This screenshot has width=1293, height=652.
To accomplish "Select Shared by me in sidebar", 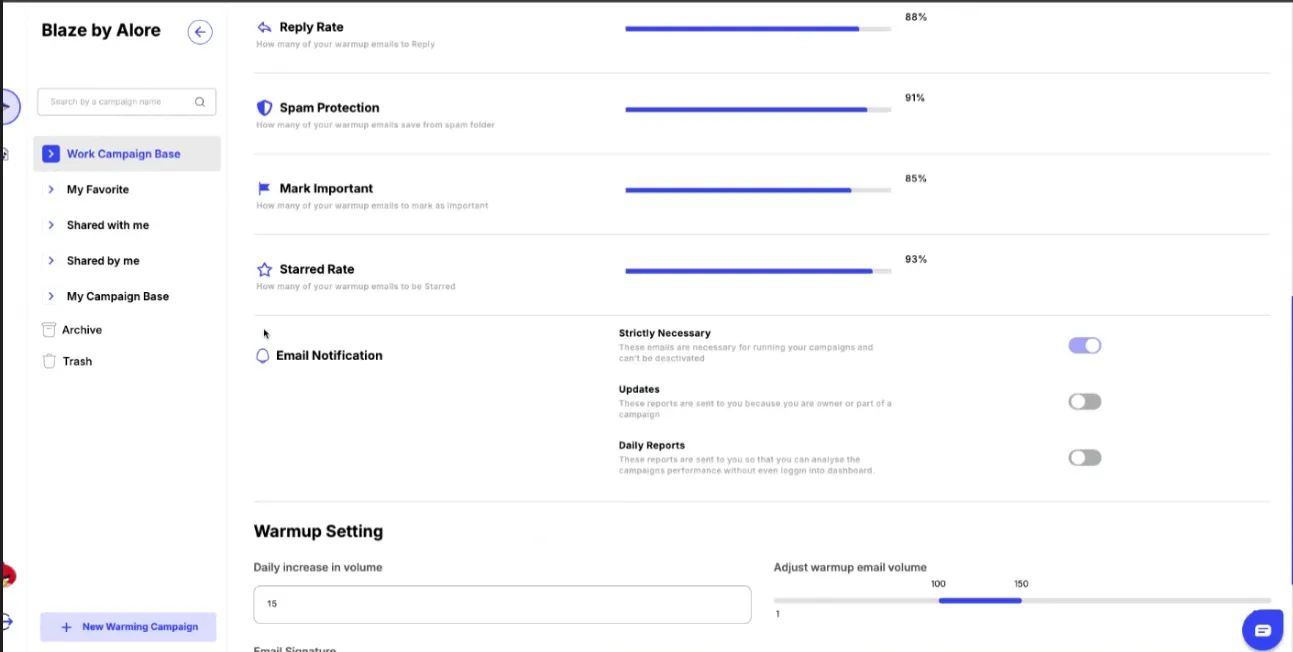I will pyautogui.click(x=104, y=260).
